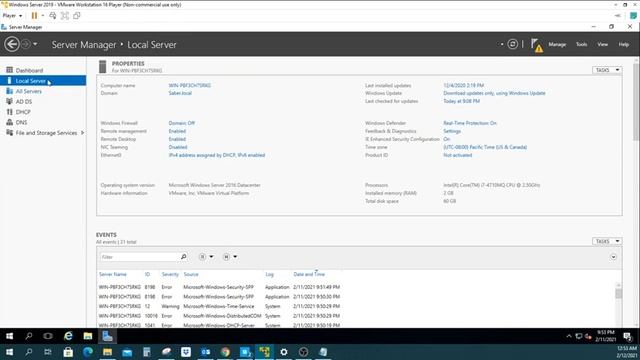
Task: Click the Server Manager forward arrow
Action: pyautogui.click(x=25, y=44)
